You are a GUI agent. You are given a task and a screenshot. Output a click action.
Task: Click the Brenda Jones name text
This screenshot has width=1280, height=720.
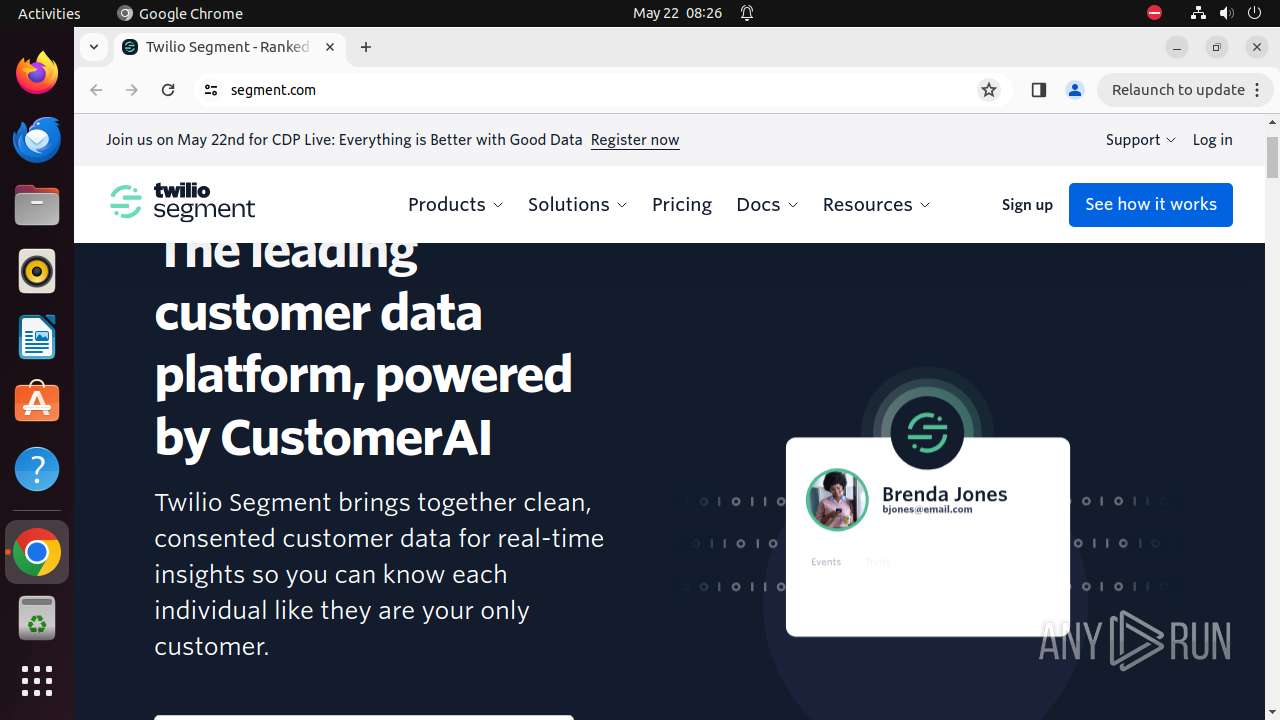944,494
